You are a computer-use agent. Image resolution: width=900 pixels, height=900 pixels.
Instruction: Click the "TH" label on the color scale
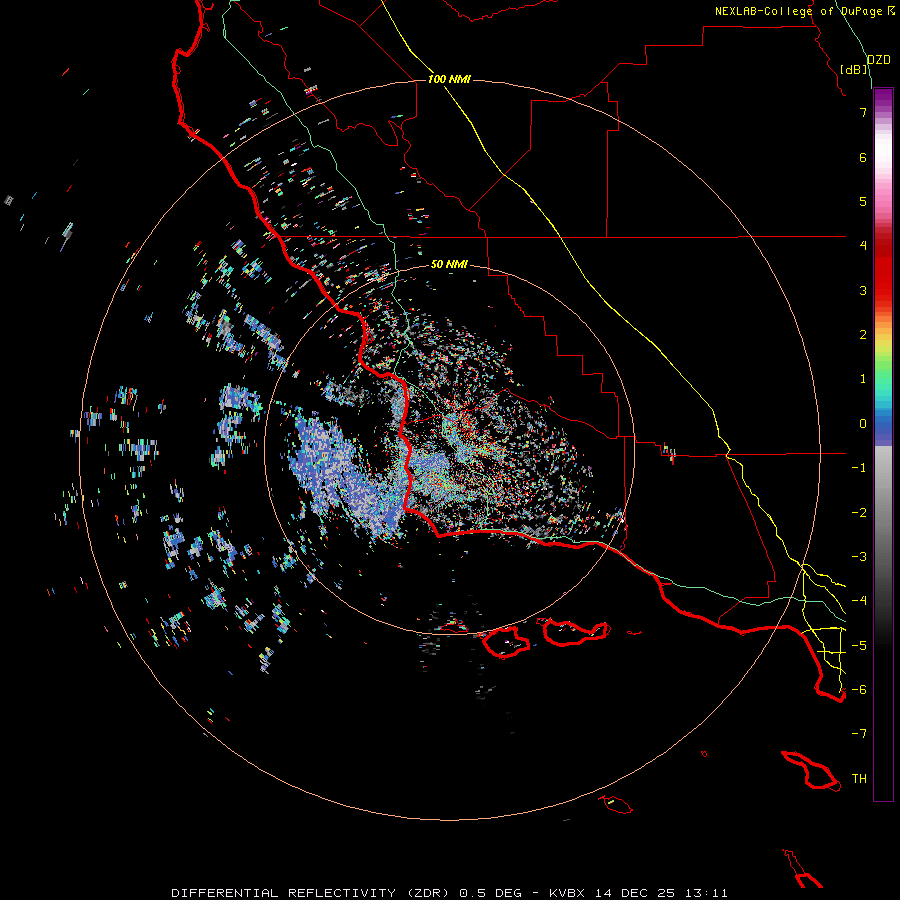point(859,778)
